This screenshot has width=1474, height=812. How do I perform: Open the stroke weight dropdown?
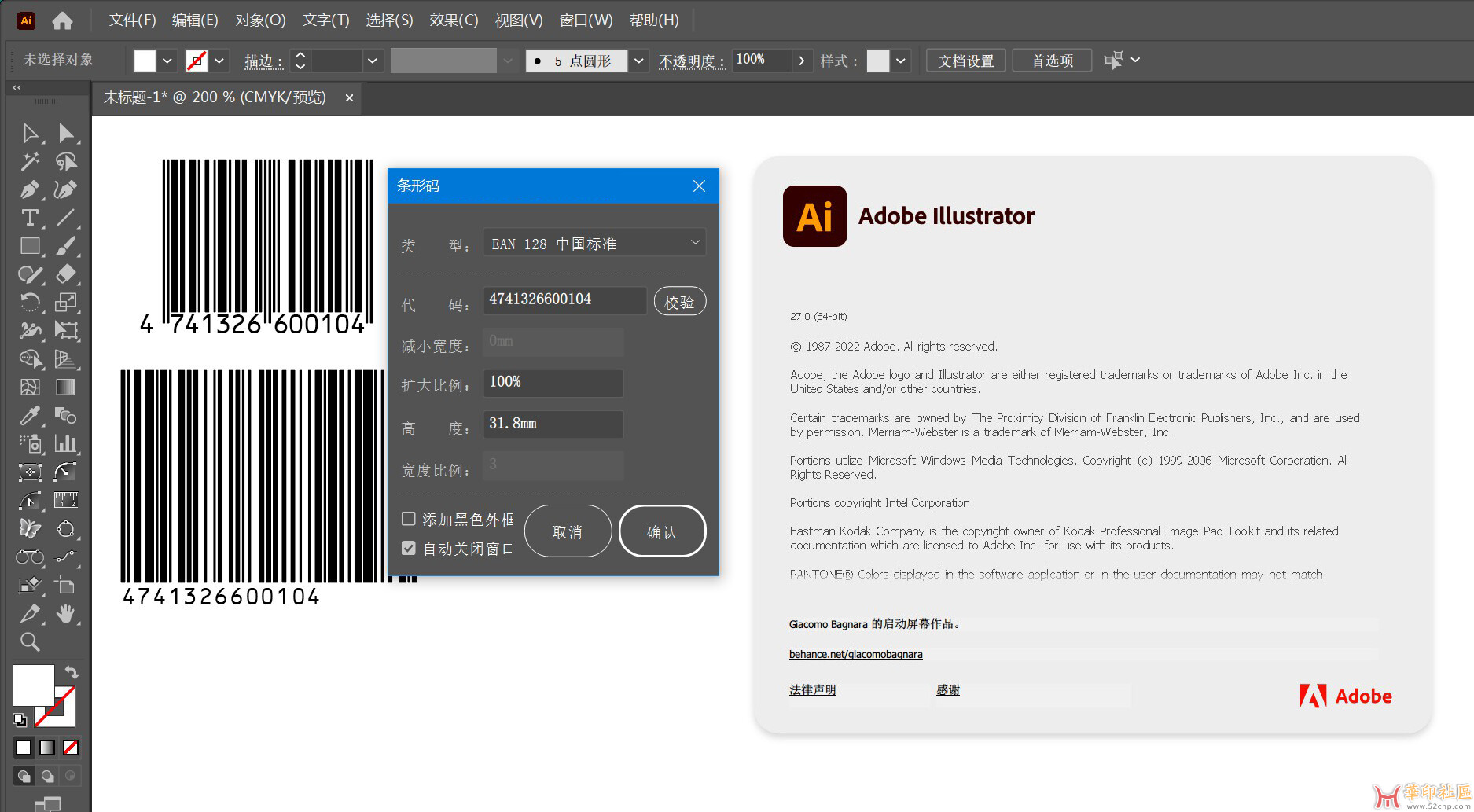[x=373, y=61]
